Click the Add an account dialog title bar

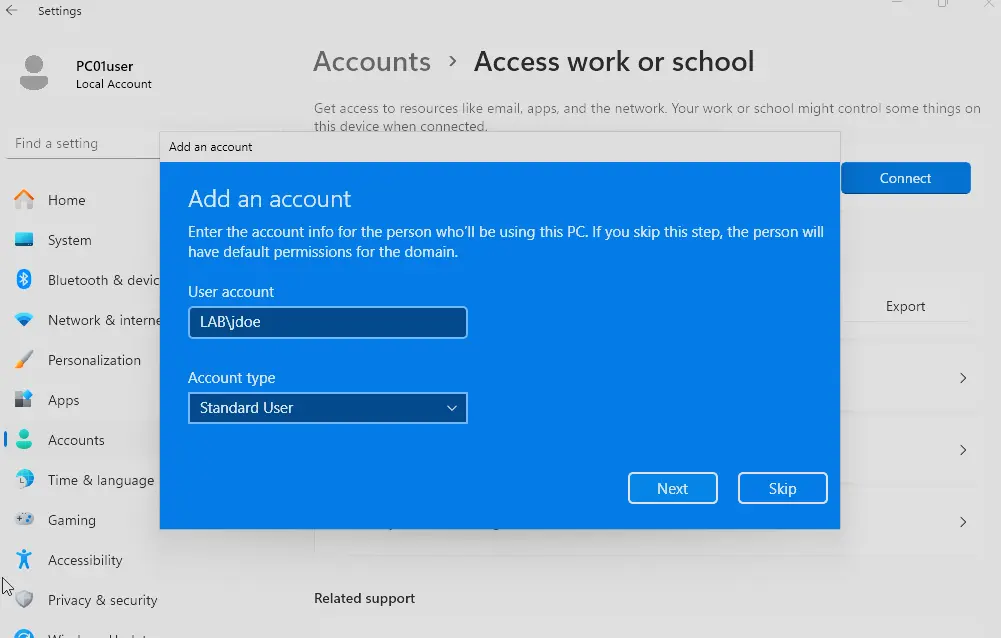coord(500,147)
